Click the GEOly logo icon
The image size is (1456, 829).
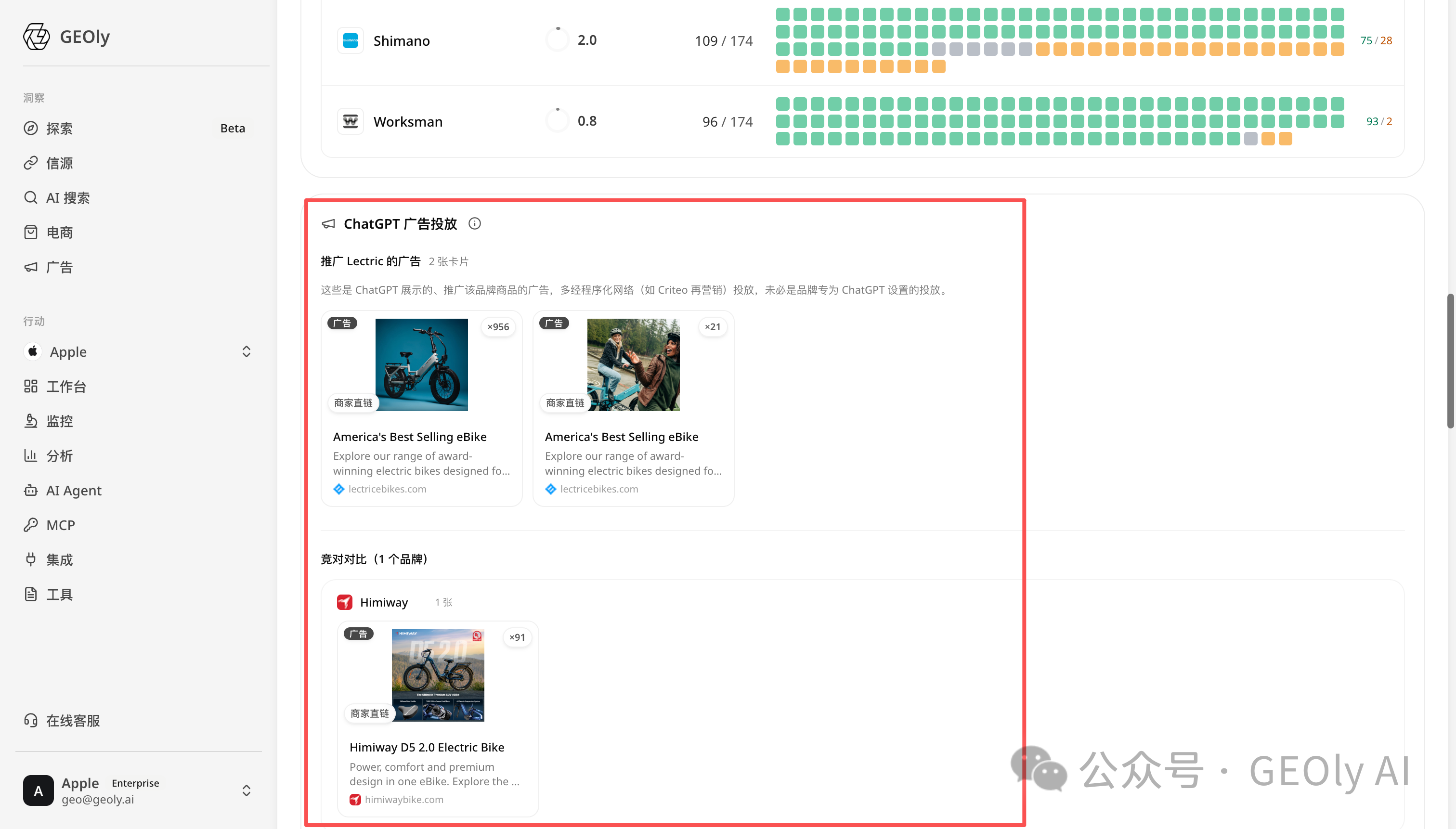[37, 37]
